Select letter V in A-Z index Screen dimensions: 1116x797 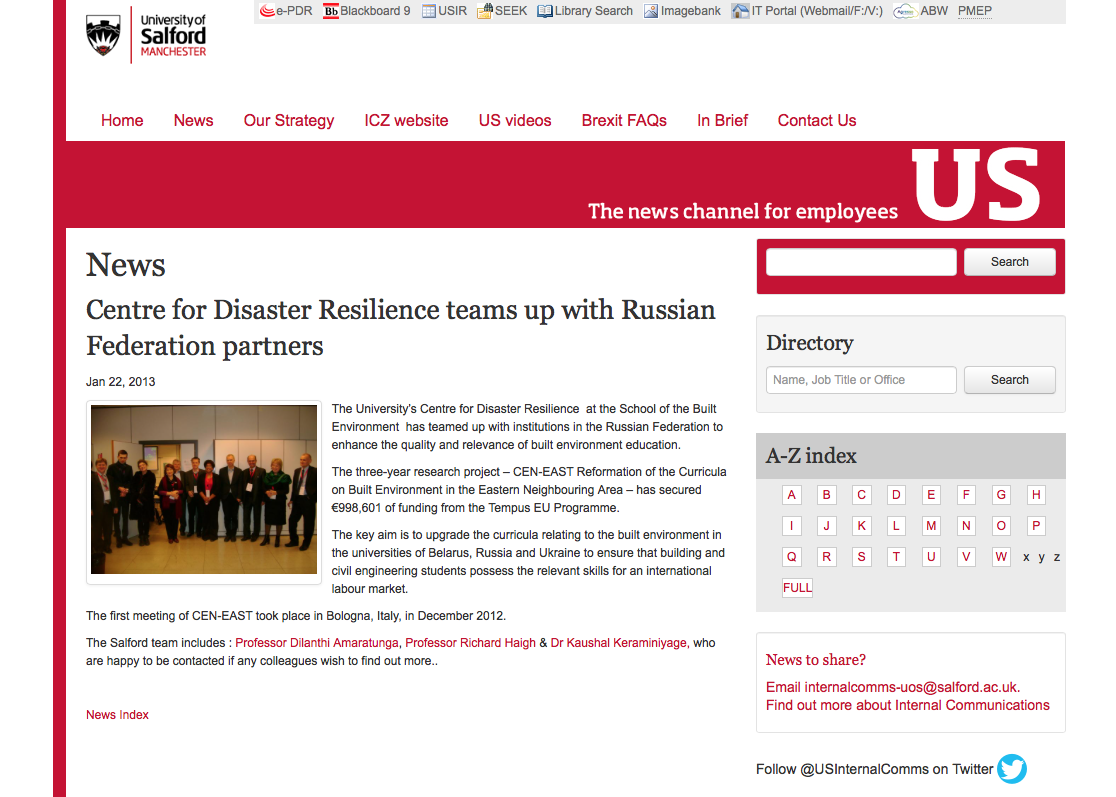click(x=966, y=556)
